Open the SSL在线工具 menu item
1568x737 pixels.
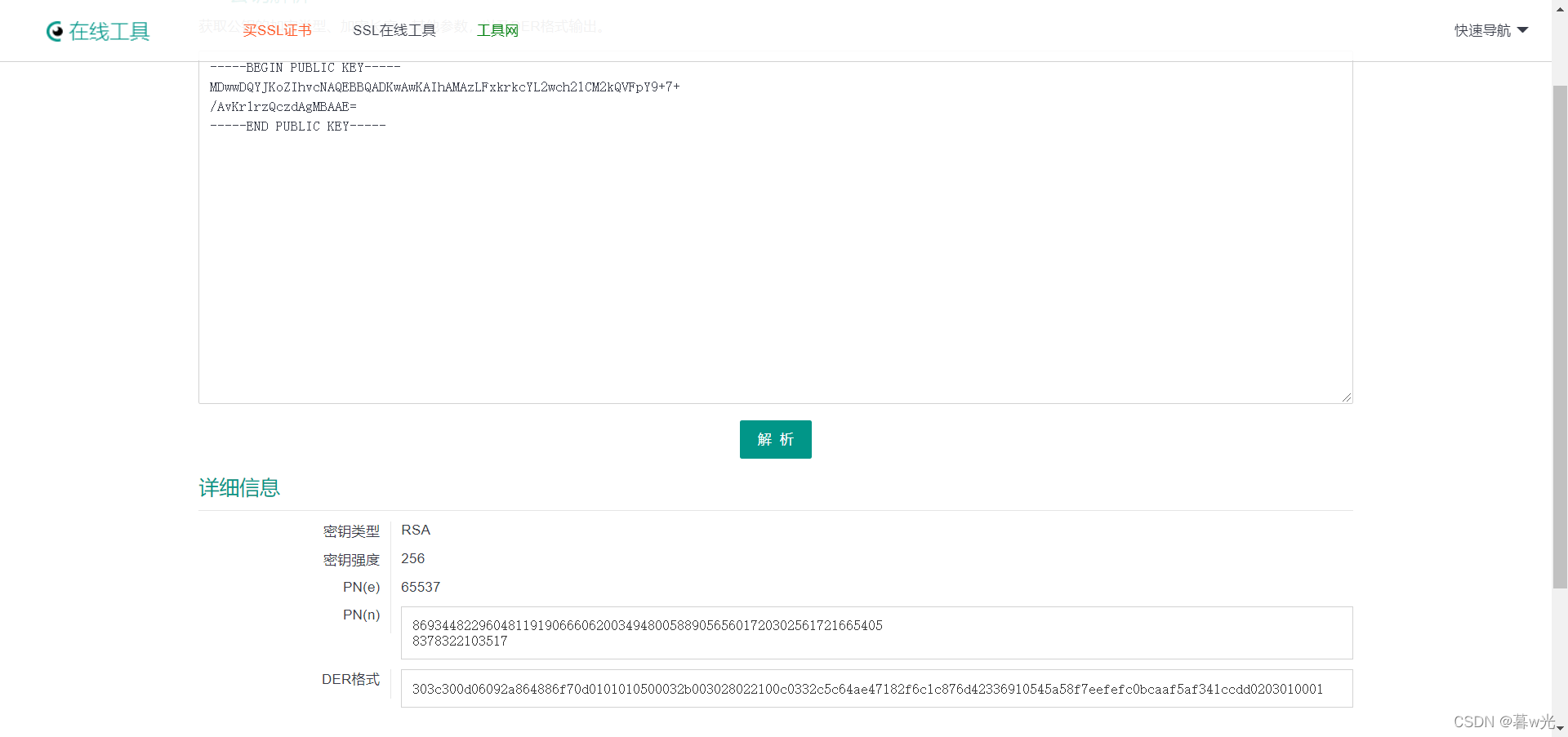[394, 30]
